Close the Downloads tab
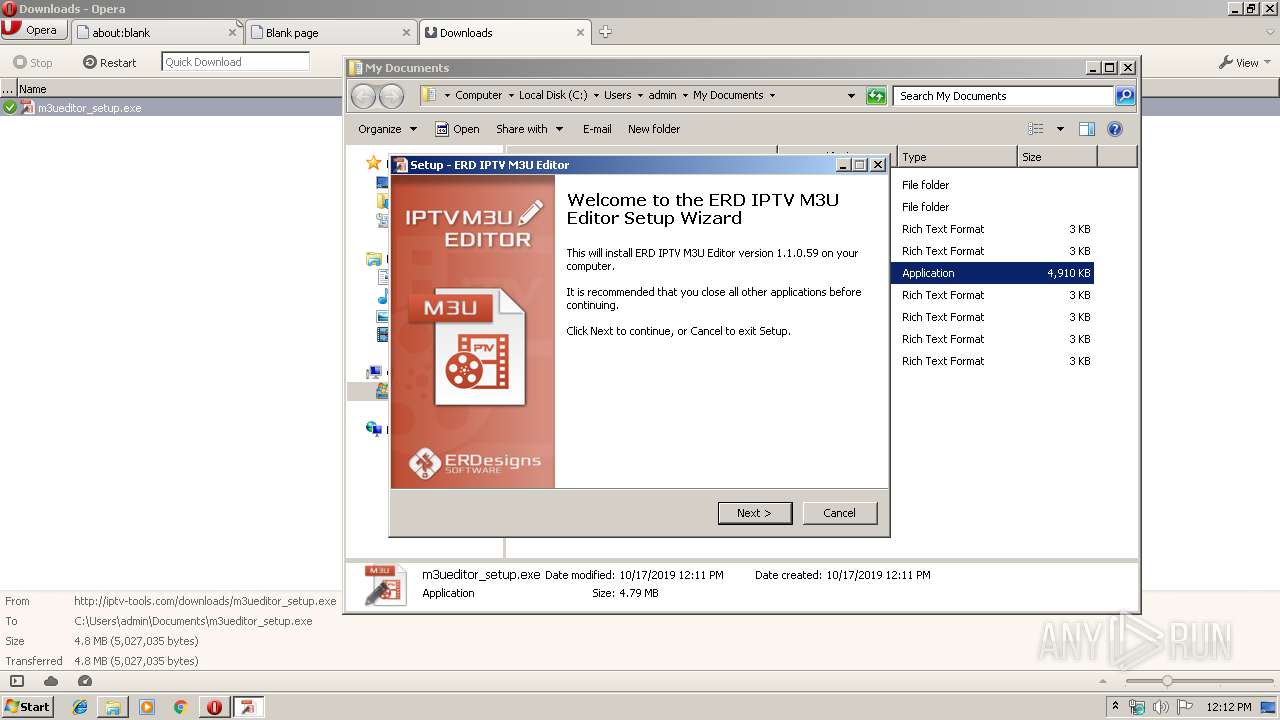 click(580, 32)
